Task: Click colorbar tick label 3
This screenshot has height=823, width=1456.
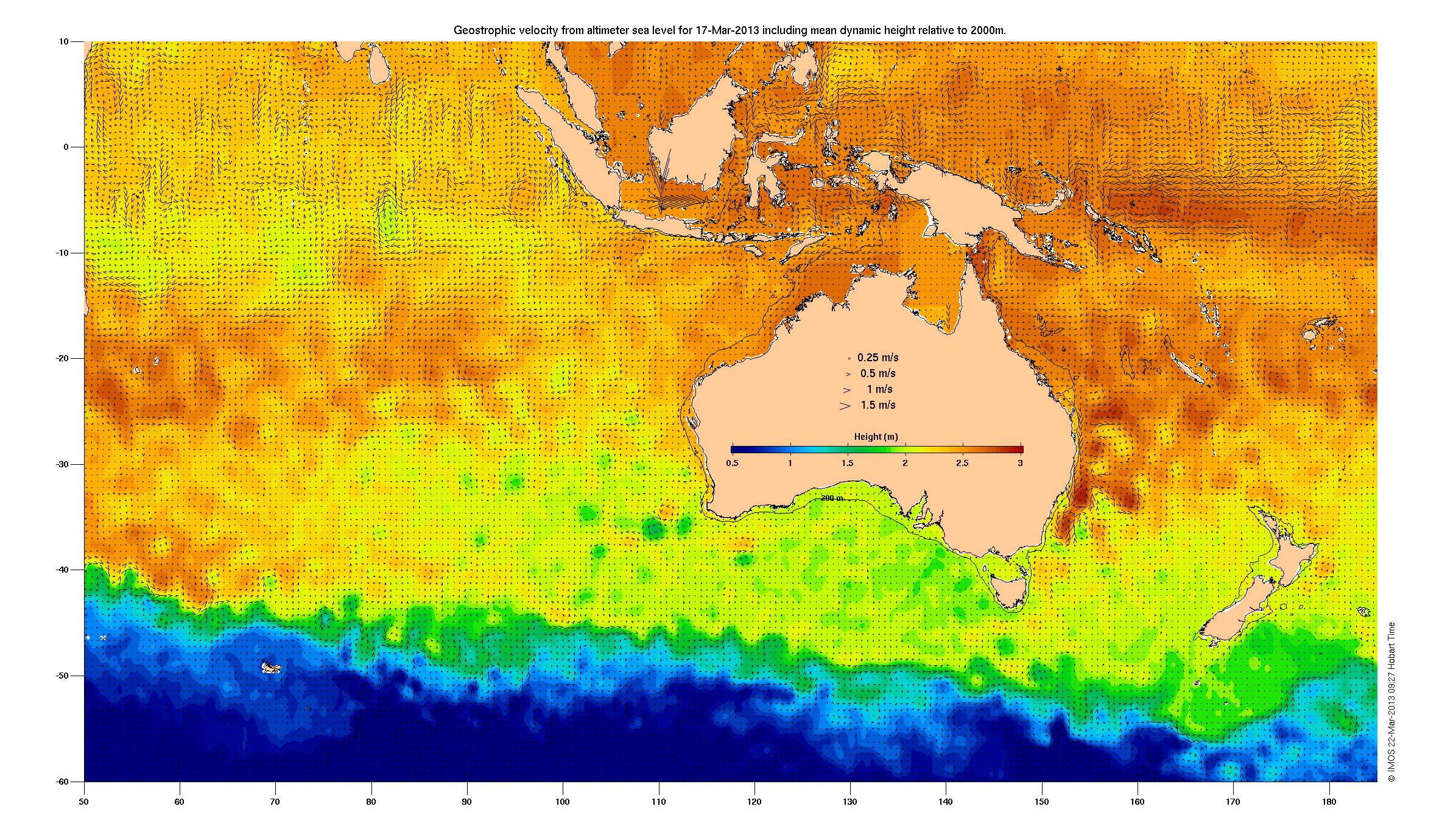Action: coord(1020,463)
